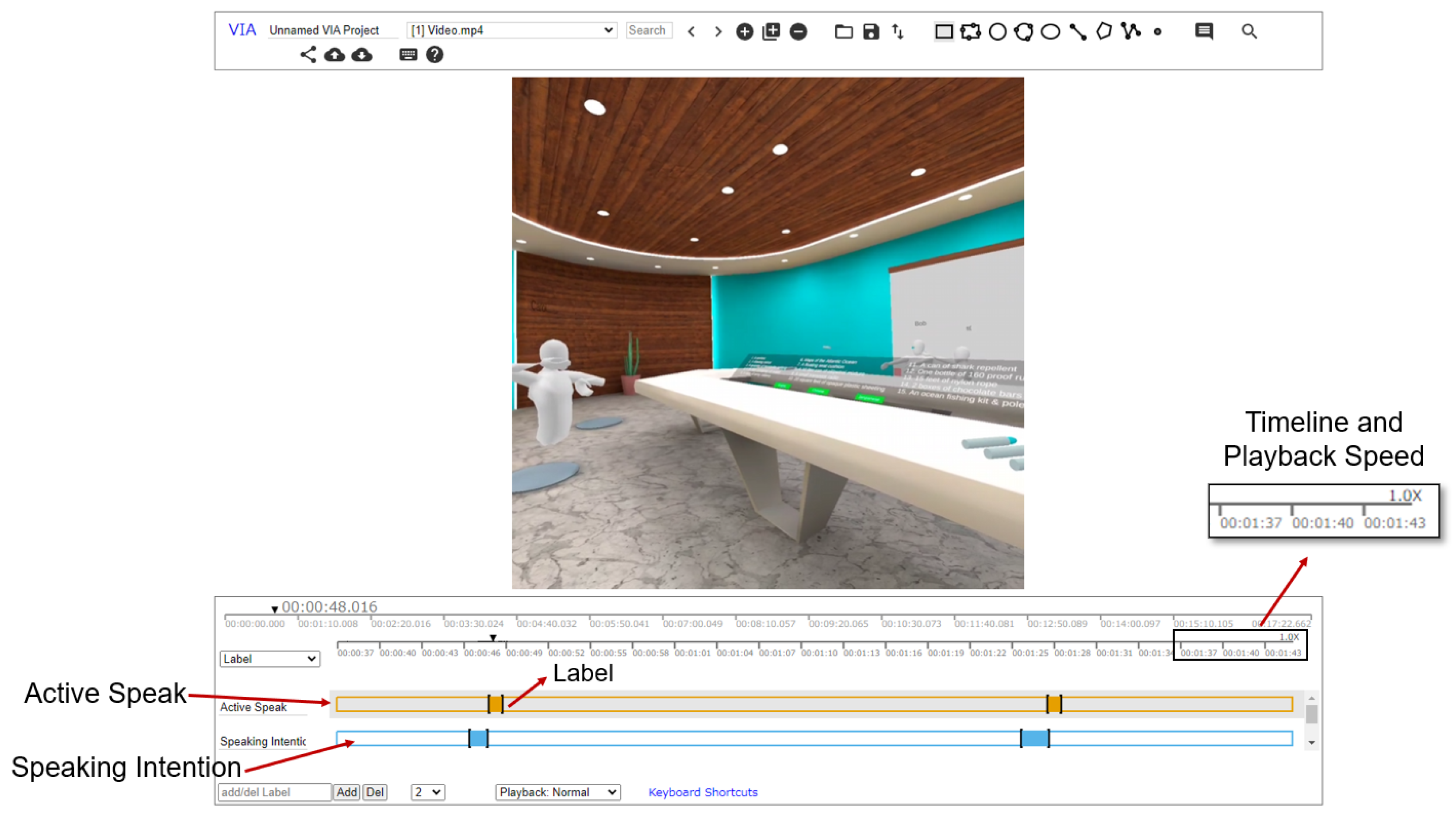This screenshot has height=818, width=1456.
Task: Click the save project icon
Action: [x=871, y=32]
